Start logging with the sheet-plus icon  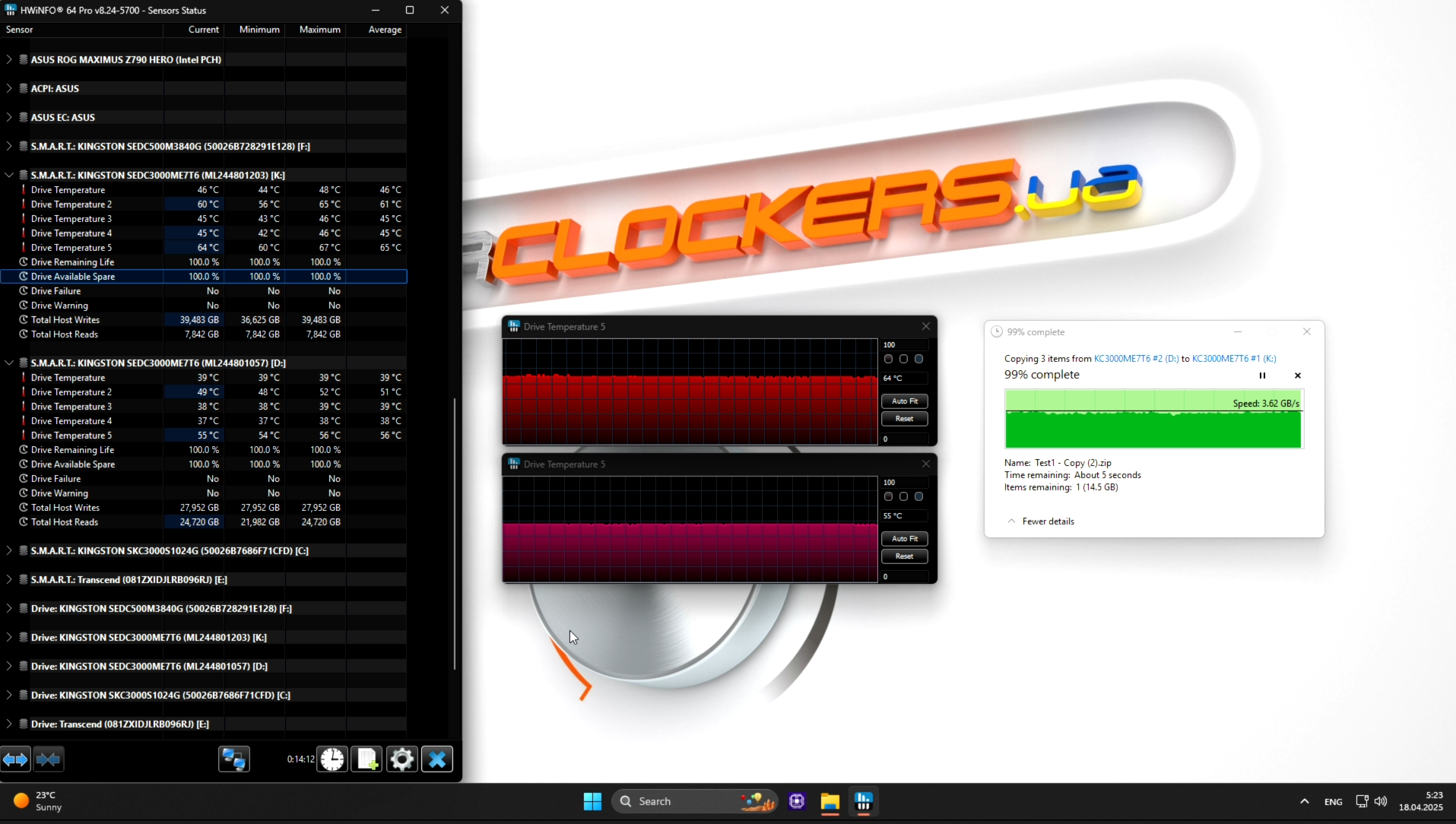(x=367, y=759)
